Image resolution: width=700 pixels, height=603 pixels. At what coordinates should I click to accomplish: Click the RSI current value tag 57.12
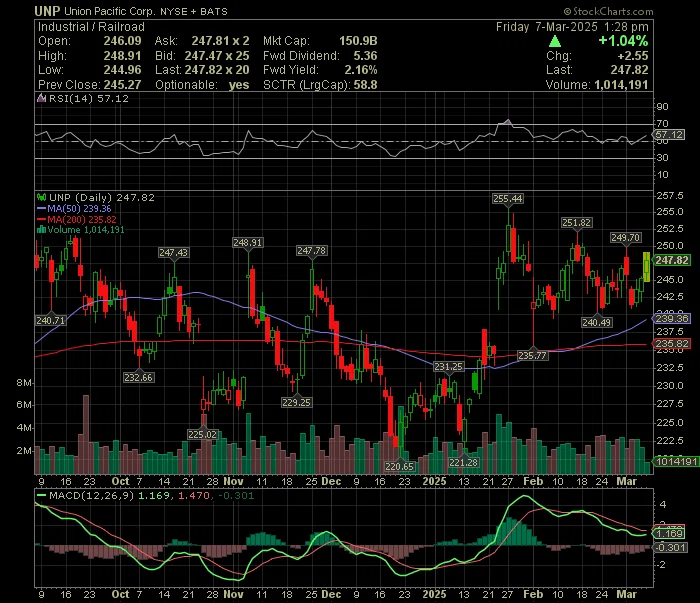click(x=669, y=134)
